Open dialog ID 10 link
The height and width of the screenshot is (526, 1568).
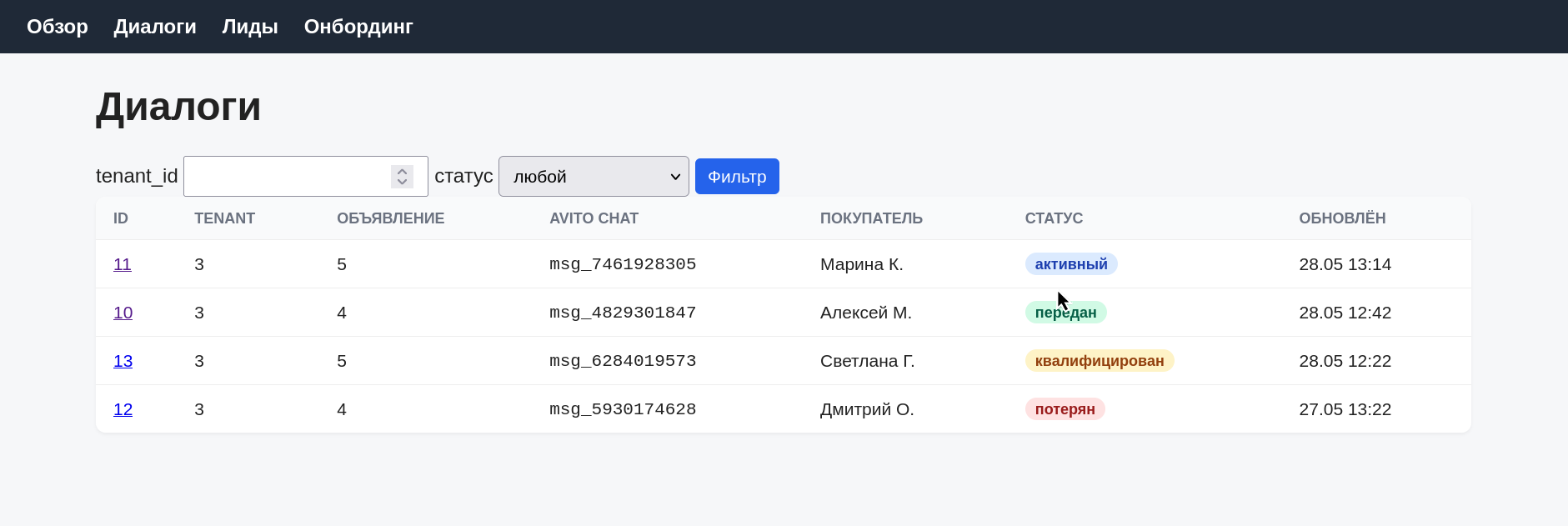tap(123, 313)
